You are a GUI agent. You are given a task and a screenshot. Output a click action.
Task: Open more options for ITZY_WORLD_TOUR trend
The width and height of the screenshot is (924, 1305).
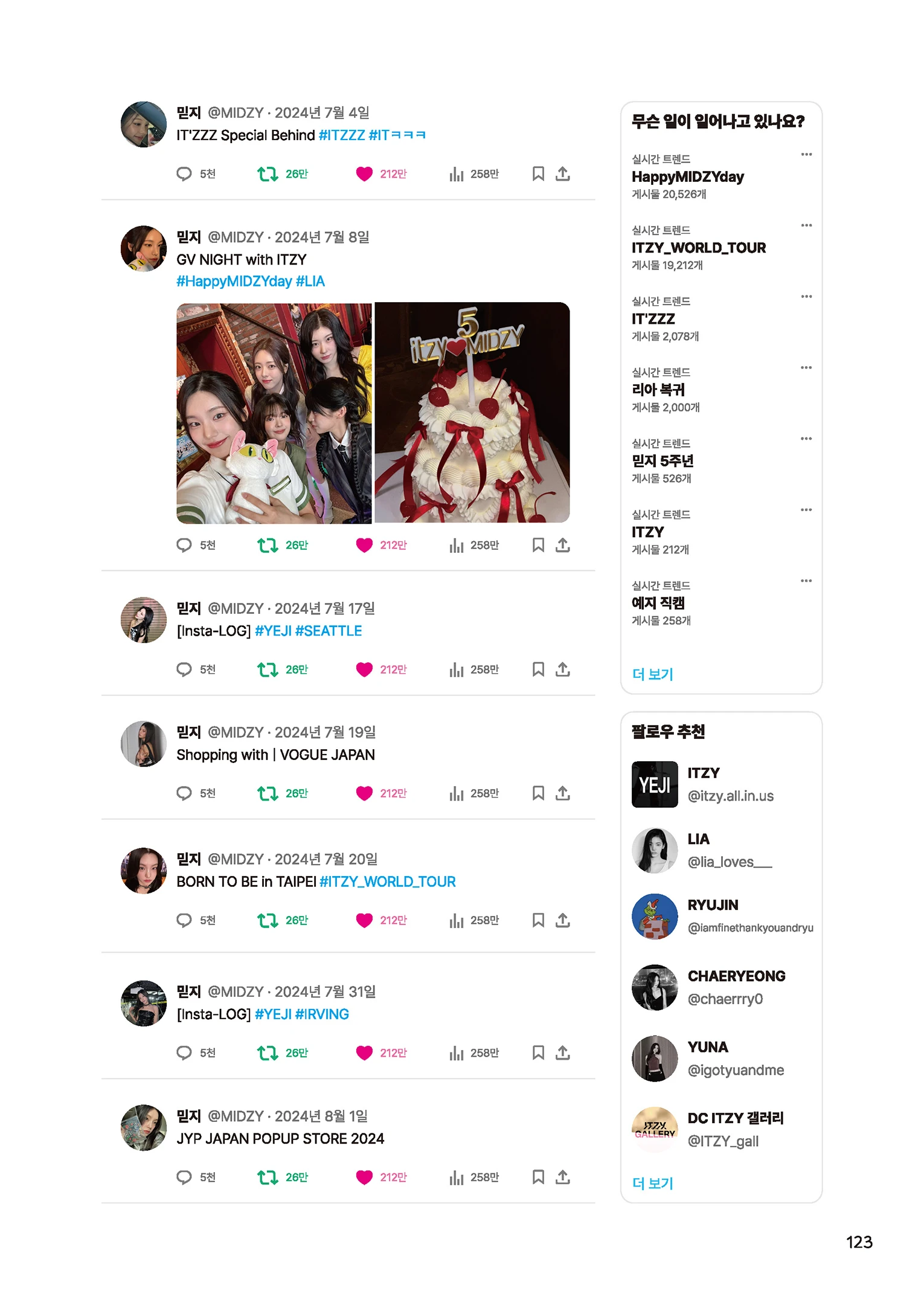pyautogui.click(x=806, y=225)
